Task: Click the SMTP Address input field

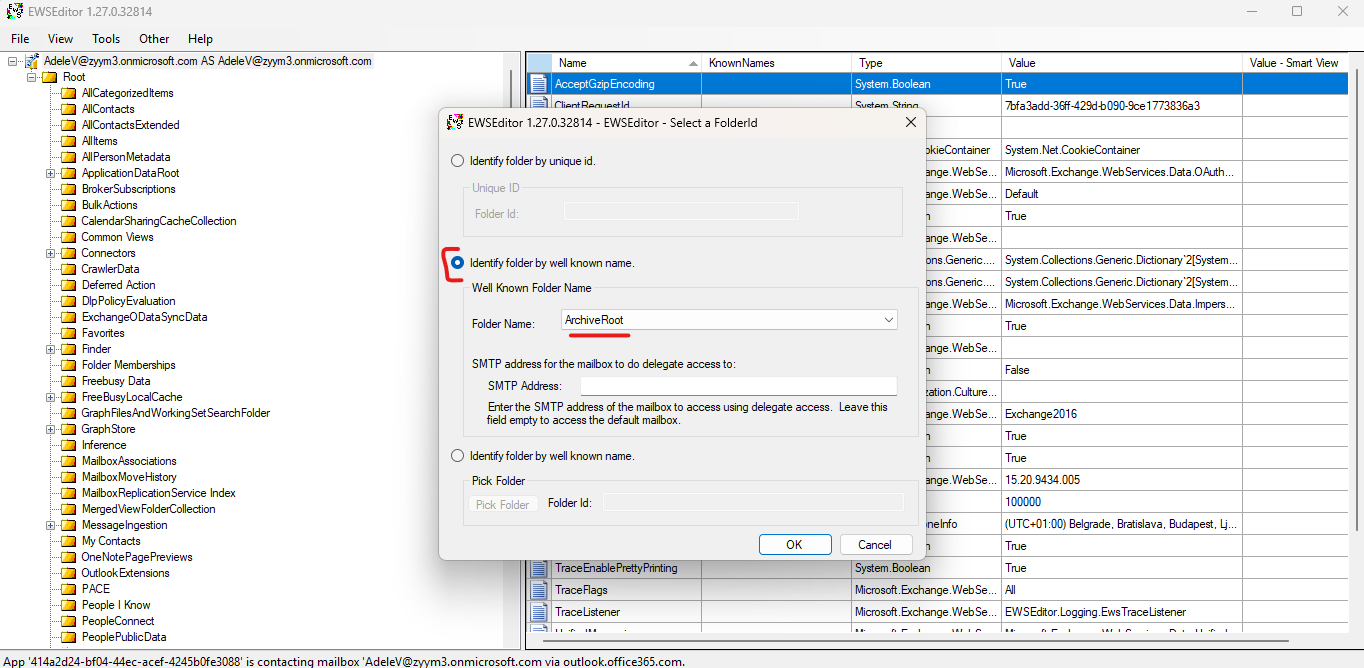Action: [x=738, y=386]
